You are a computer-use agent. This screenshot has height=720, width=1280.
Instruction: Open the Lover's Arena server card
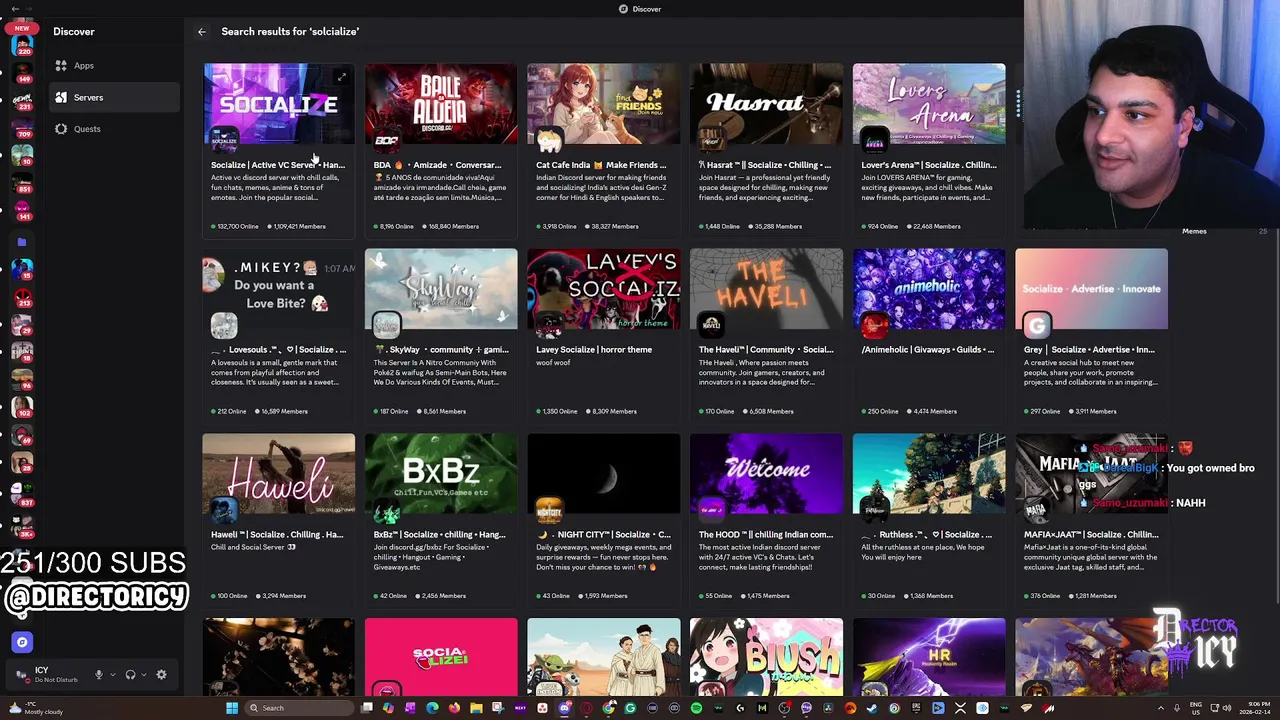click(929, 150)
